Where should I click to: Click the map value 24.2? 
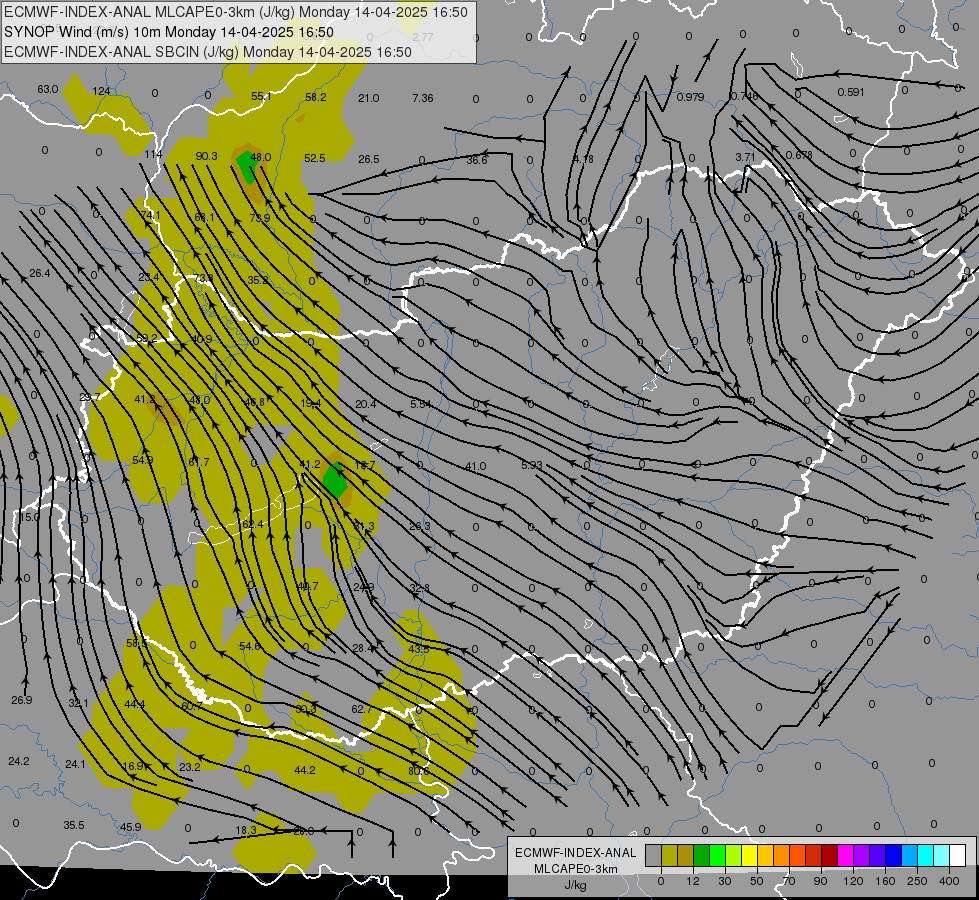click(19, 761)
